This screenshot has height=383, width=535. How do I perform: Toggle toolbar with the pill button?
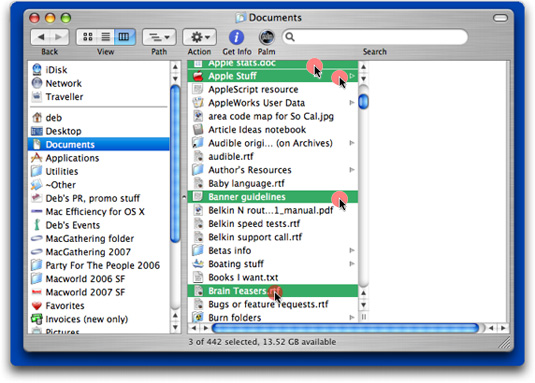pyautogui.click(x=500, y=18)
